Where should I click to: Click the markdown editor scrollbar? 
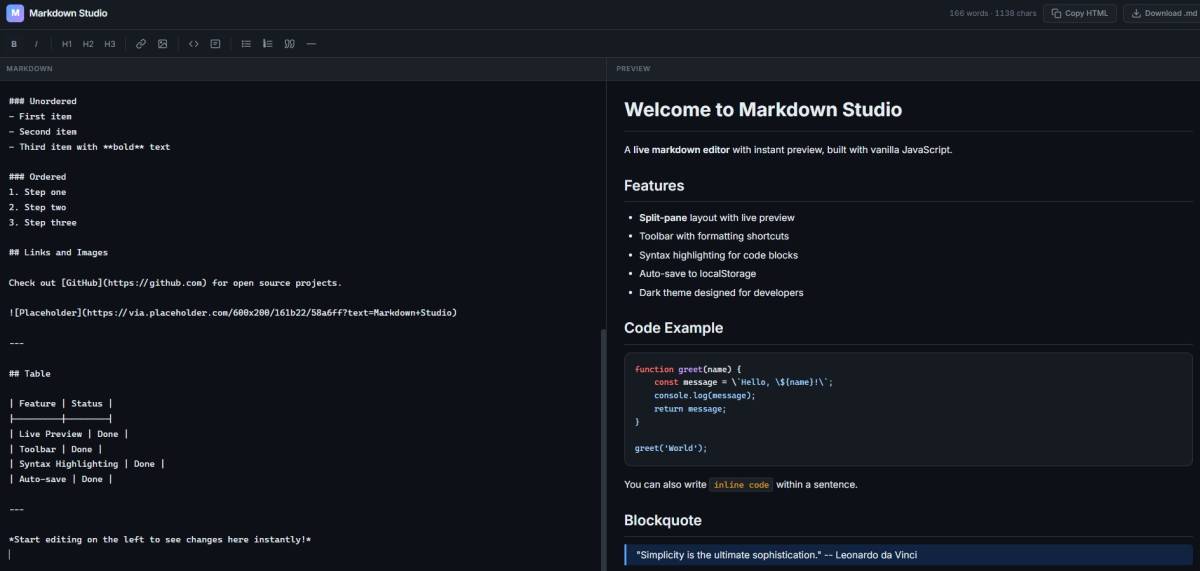(602, 449)
